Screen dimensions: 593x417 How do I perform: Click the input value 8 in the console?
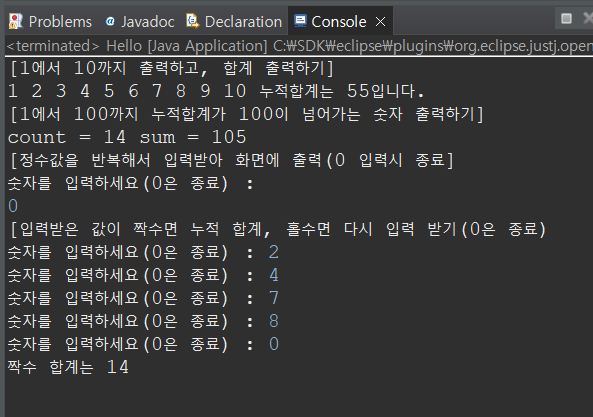[274, 321]
